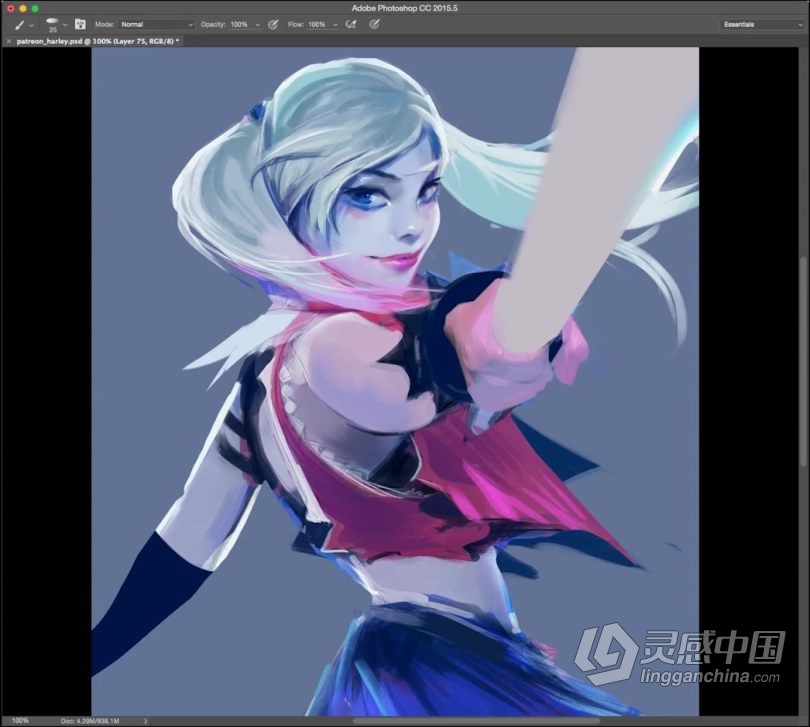Click the Flow value field

point(317,24)
